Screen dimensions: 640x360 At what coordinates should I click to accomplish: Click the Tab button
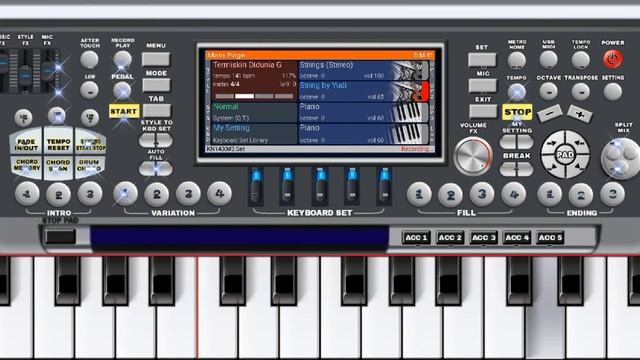pos(156,111)
